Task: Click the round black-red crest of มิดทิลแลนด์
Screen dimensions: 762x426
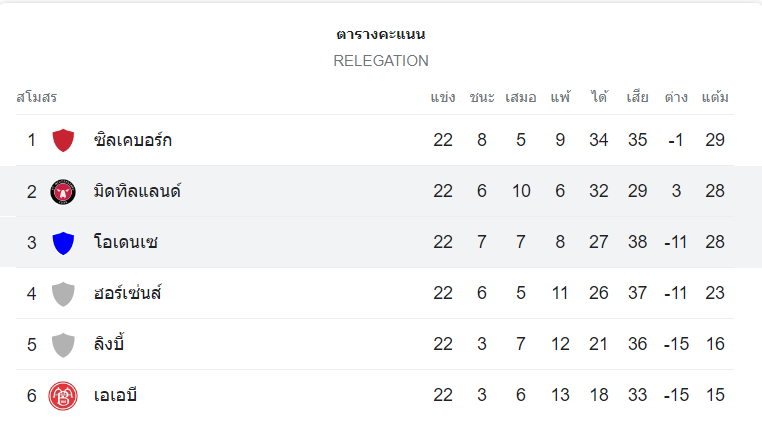Action: tap(63, 191)
